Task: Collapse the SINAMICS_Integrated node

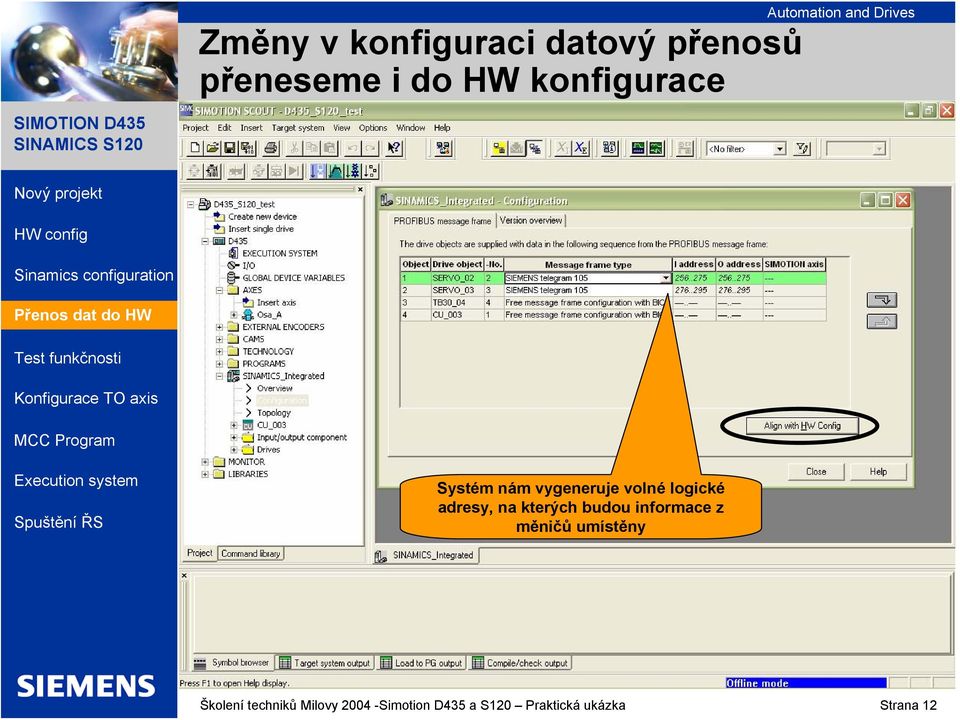Action: click(219, 376)
